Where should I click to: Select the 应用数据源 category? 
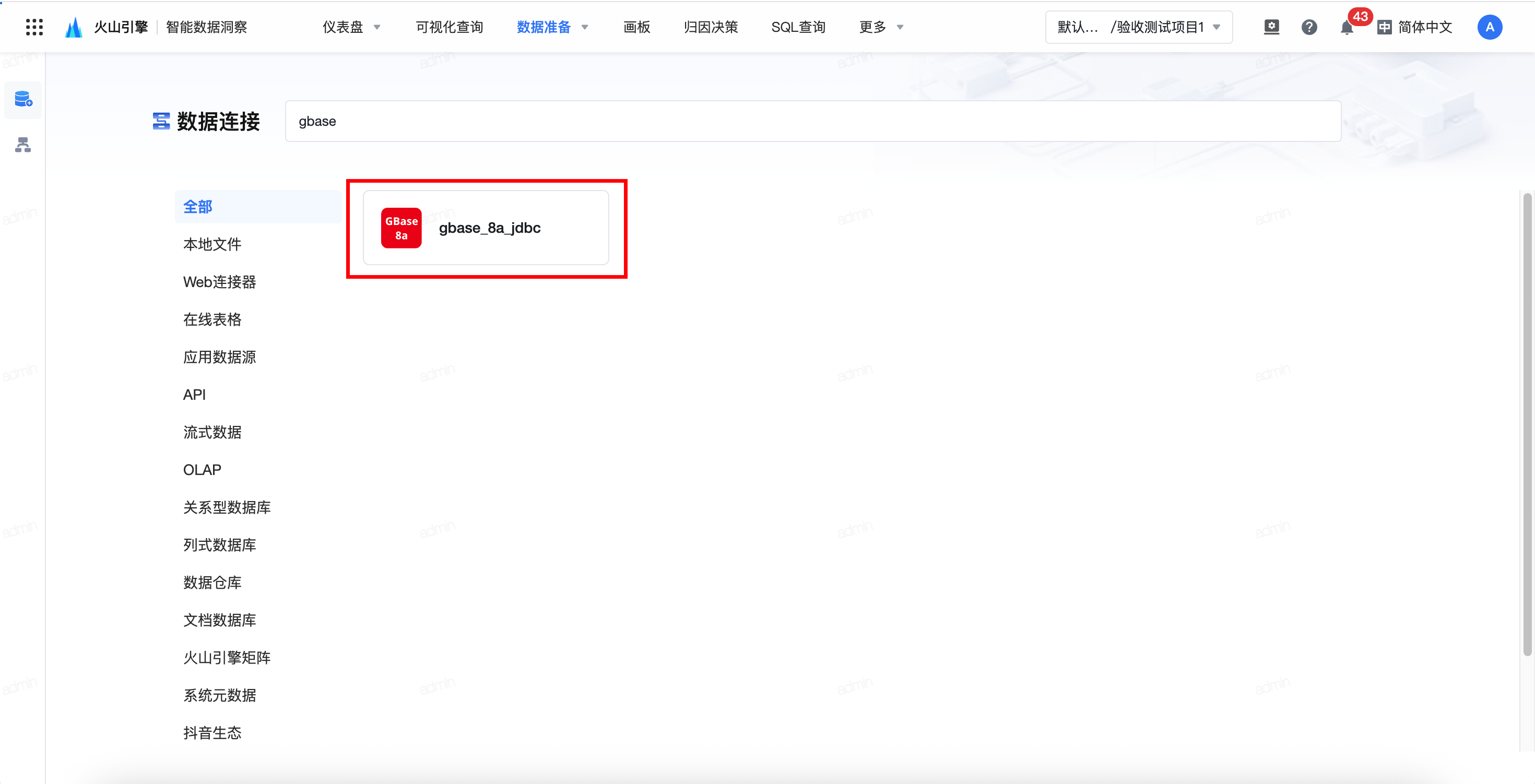point(219,357)
